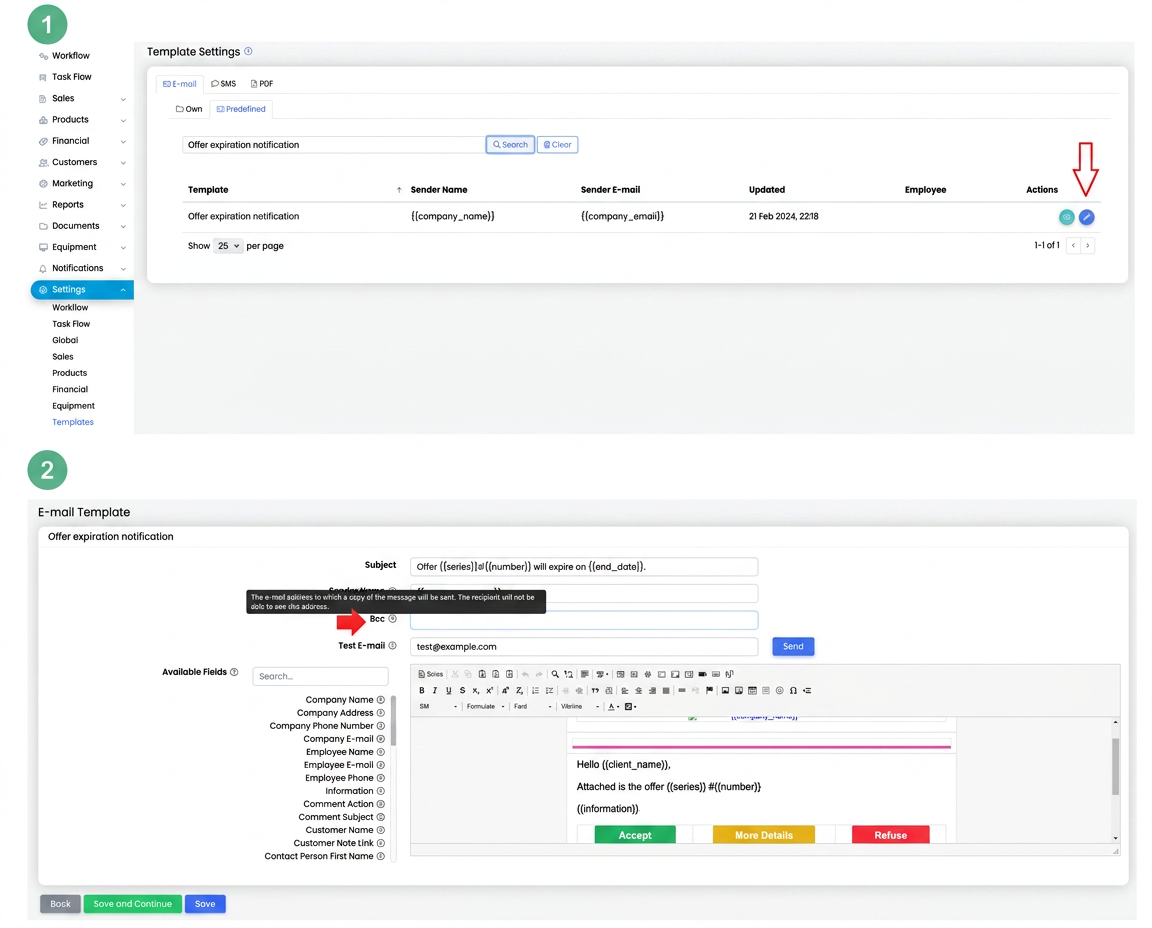Apply bold formatting in the editor toolbar
Screen dimensions: 1152x928
click(x=422, y=691)
